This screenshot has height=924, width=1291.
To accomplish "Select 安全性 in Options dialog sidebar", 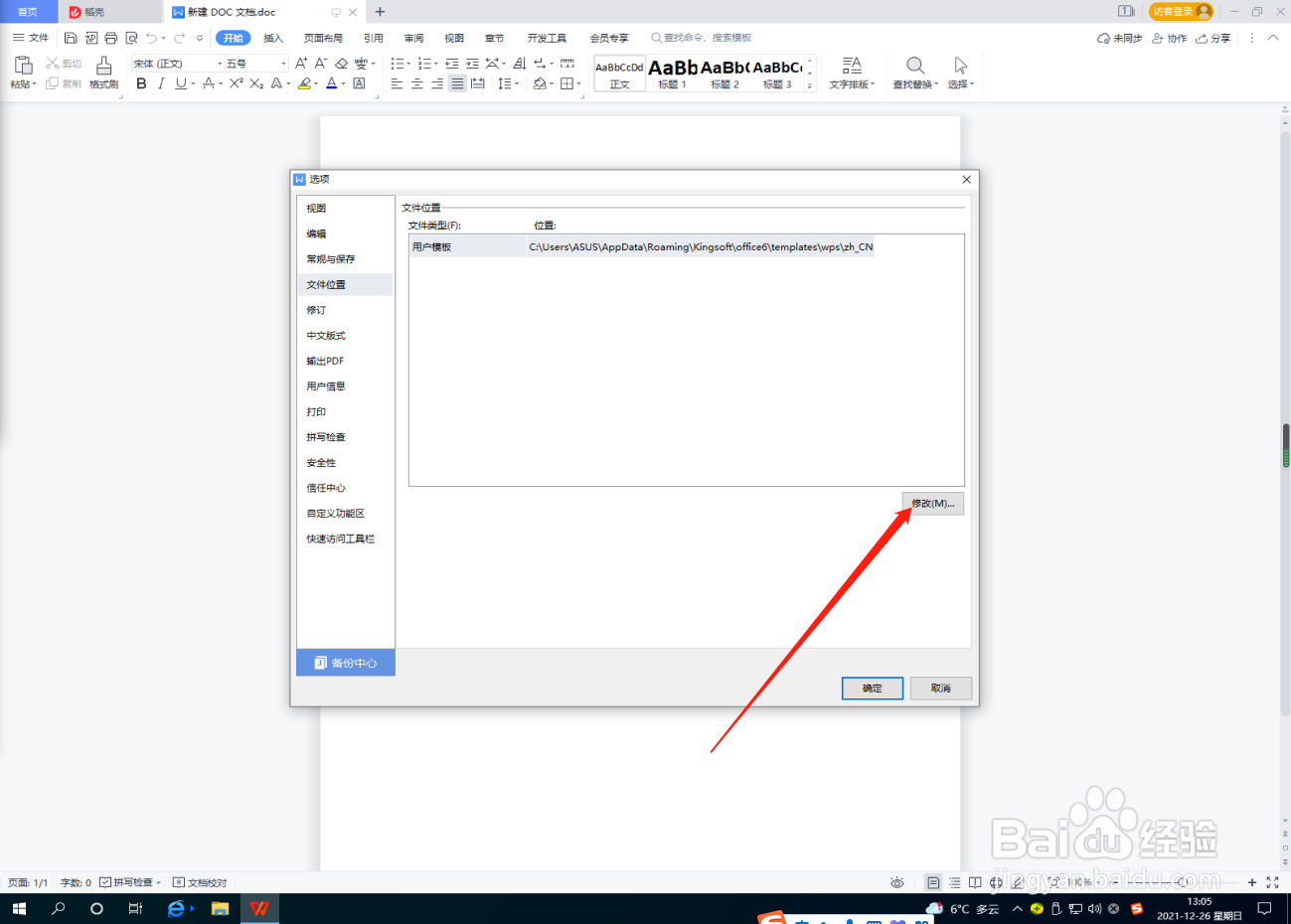I will pyautogui.click(x=345, y=463).
